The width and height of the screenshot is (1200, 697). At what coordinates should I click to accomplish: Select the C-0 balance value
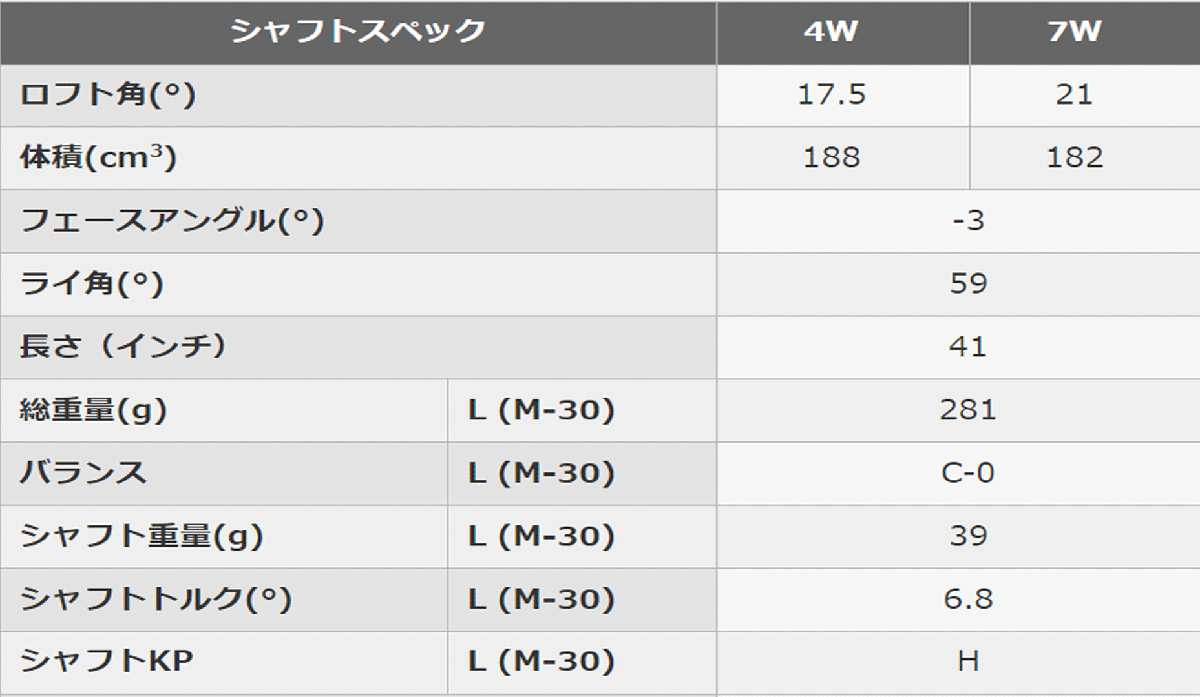point(967,473)
